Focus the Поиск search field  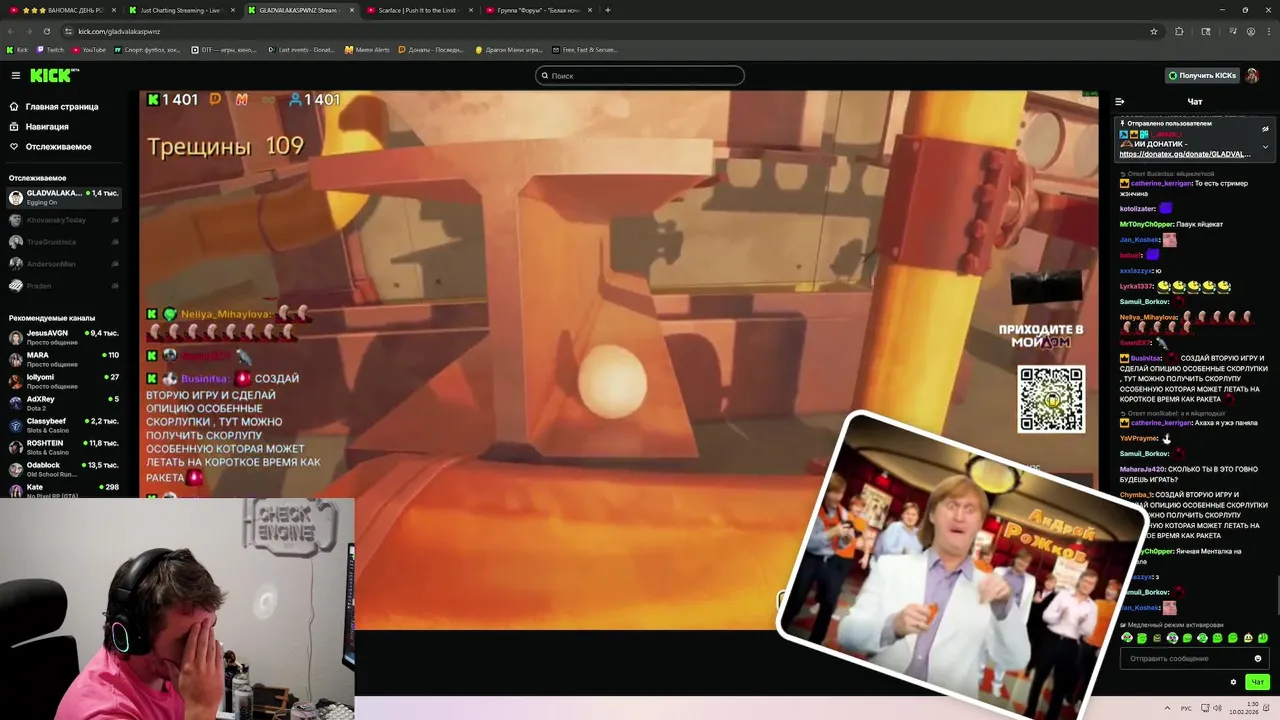640,75
